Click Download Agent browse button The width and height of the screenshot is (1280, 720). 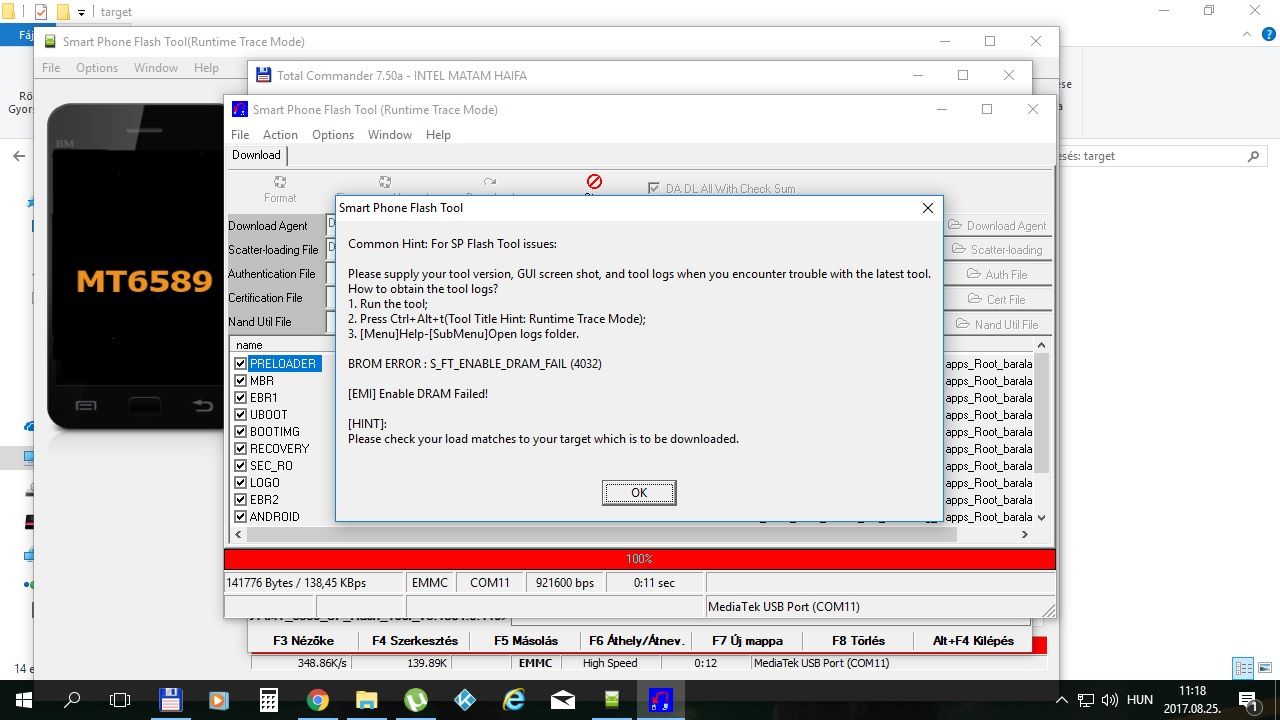pyautogui.click(x=998, y=226)
